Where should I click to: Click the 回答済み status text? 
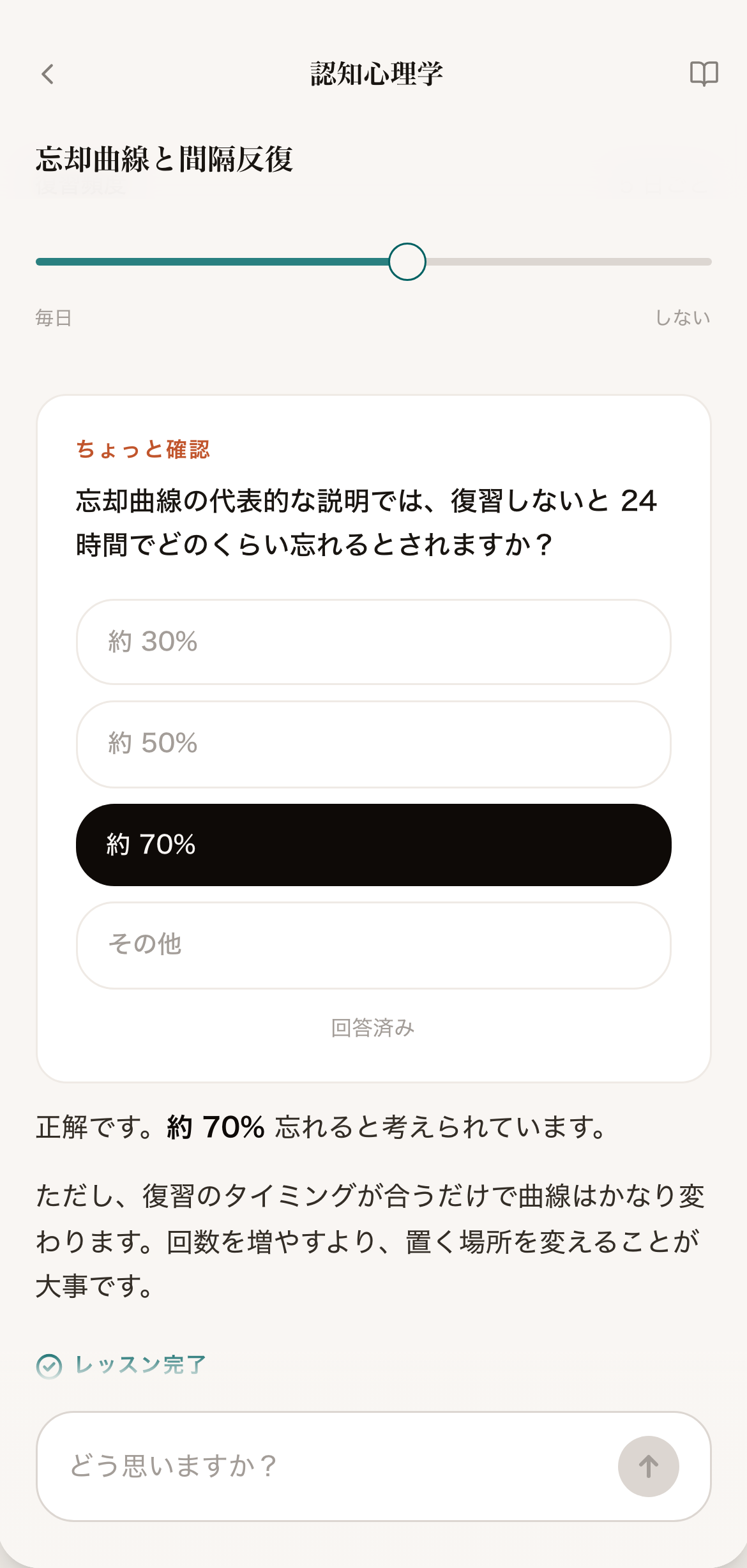pyautogui.click(x=373, y=1028)
